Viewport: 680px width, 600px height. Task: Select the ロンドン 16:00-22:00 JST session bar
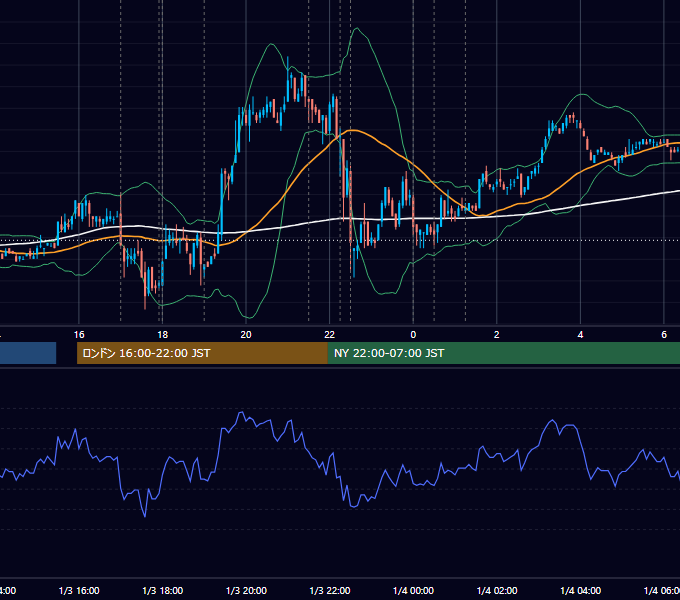coord(202,353)
